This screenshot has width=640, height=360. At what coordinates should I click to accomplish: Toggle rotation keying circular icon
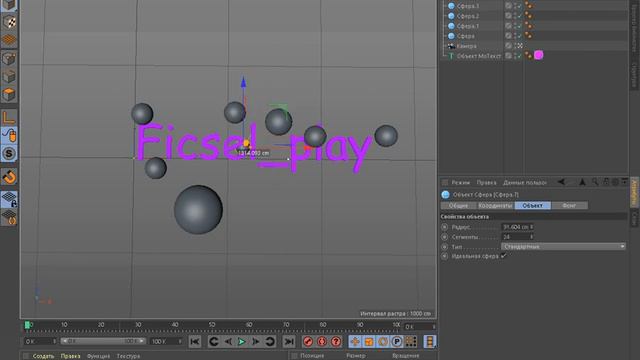click(382, 342)
